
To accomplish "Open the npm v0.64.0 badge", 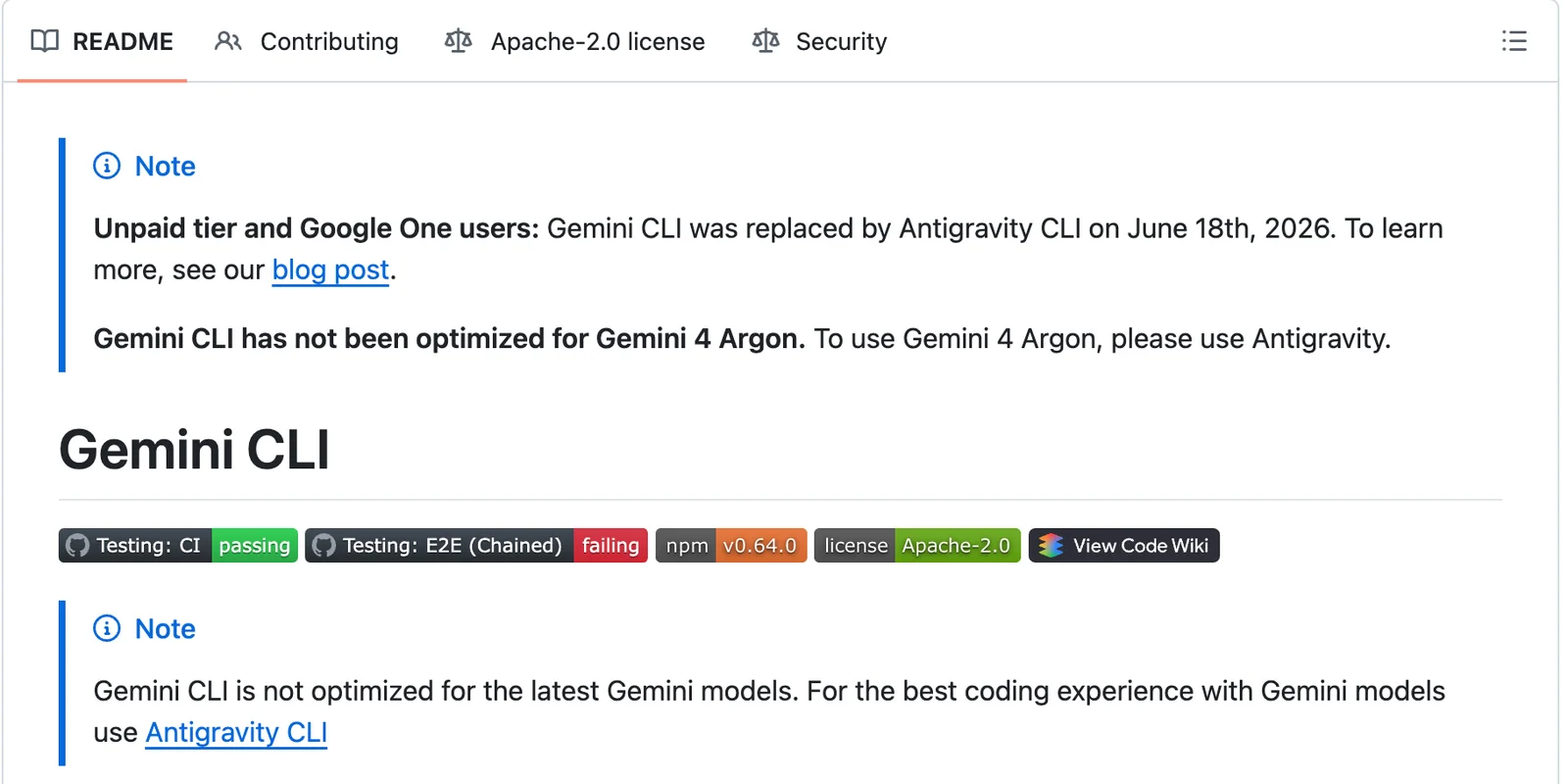I will point(731,546).
